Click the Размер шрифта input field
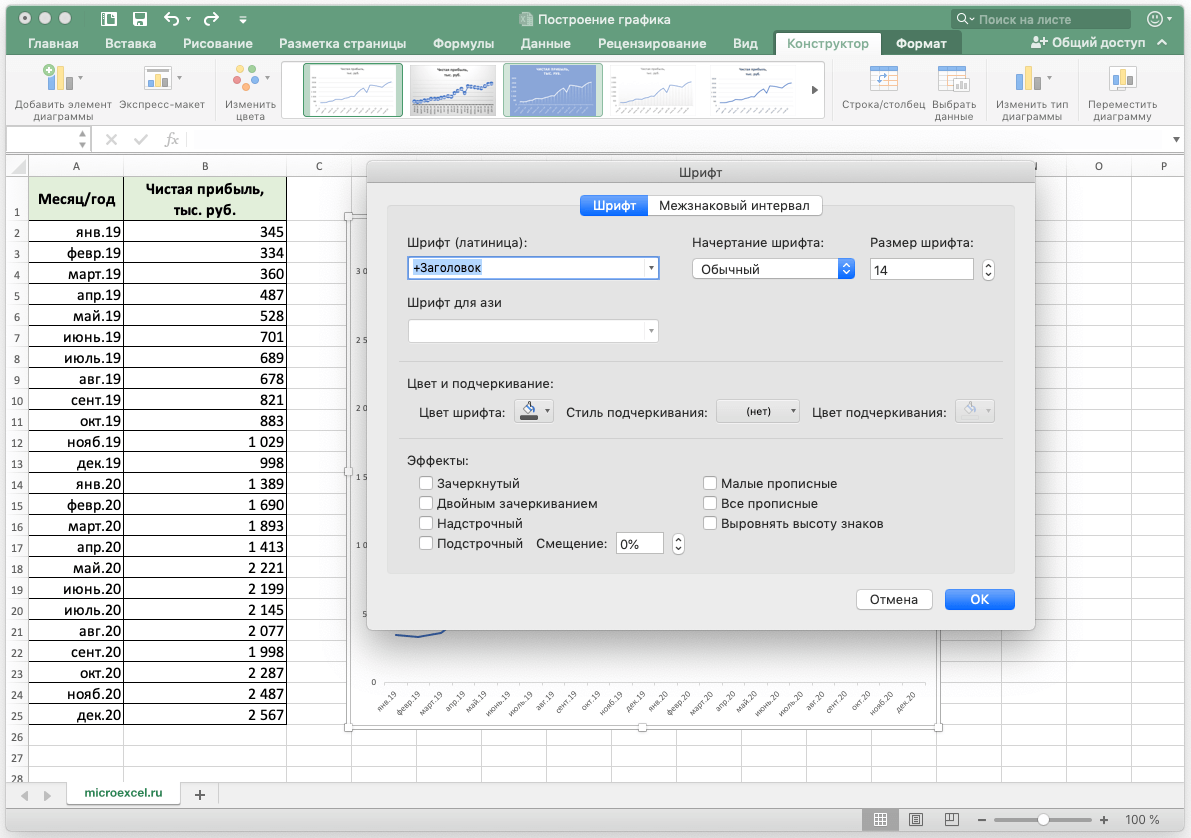 click(x=922, y=270)
